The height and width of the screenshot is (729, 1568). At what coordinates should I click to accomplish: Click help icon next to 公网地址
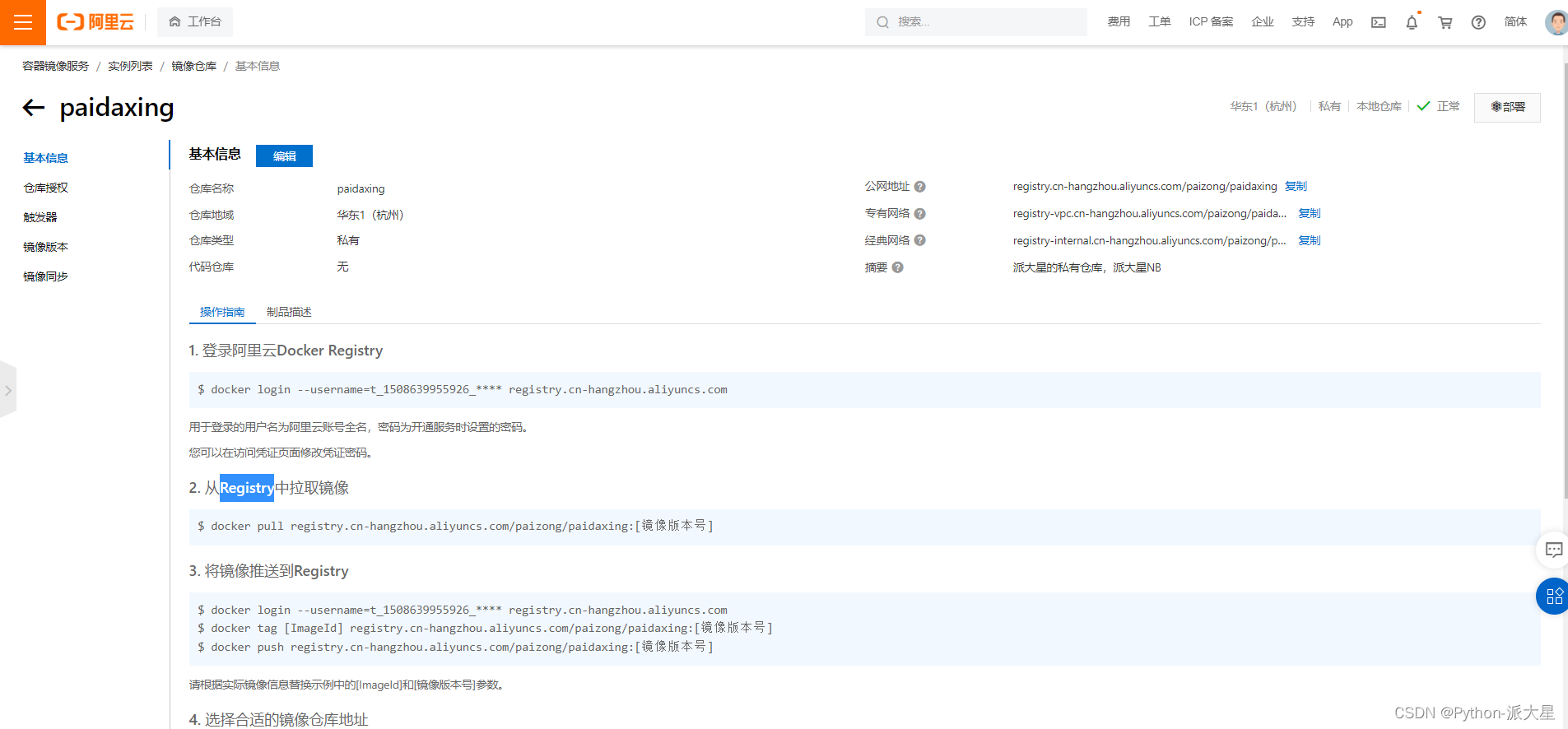click(920, 187)
